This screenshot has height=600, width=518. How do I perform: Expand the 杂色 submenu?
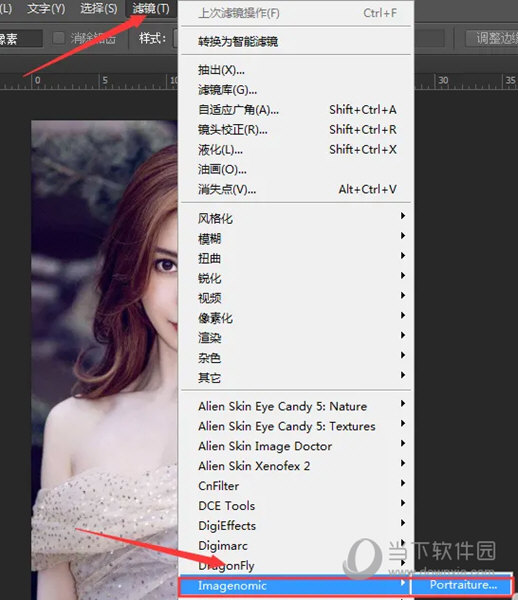click(295, 358)
